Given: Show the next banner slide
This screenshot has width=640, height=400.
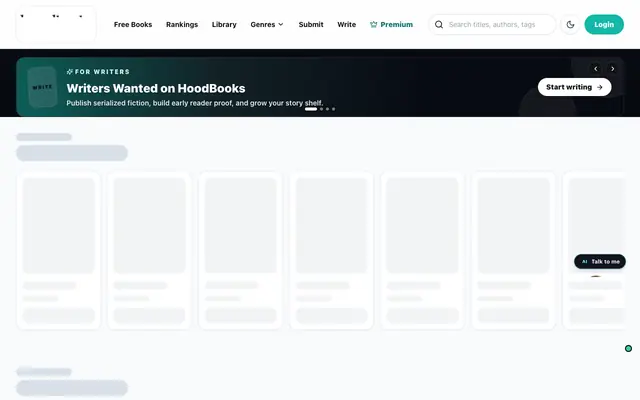Looking at the screenshot, I should [612, 69].
